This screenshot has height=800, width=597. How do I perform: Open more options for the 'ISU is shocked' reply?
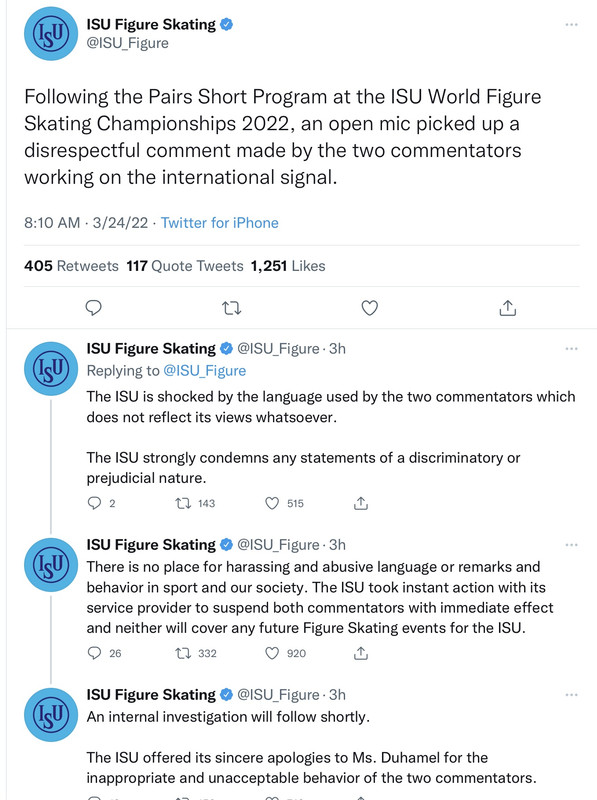571,348
